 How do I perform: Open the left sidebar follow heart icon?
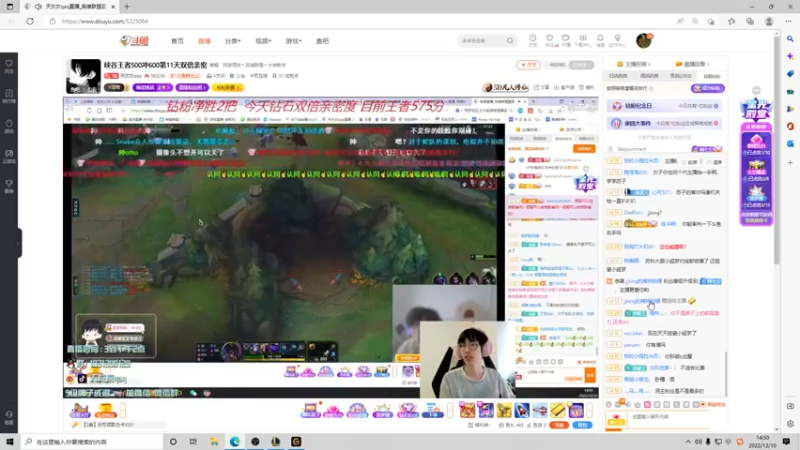pyautogui.click(x=9, y=66)
